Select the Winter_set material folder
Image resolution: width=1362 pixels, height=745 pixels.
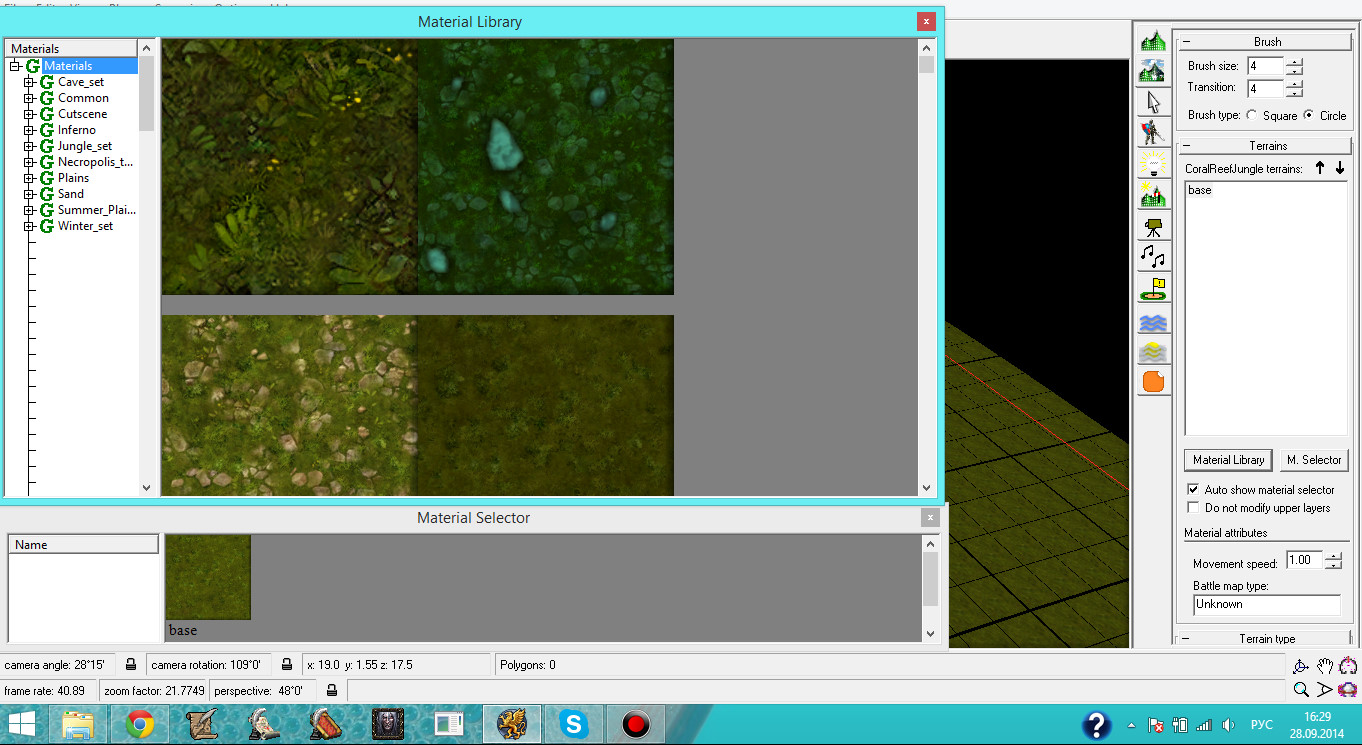coord(85,226)
